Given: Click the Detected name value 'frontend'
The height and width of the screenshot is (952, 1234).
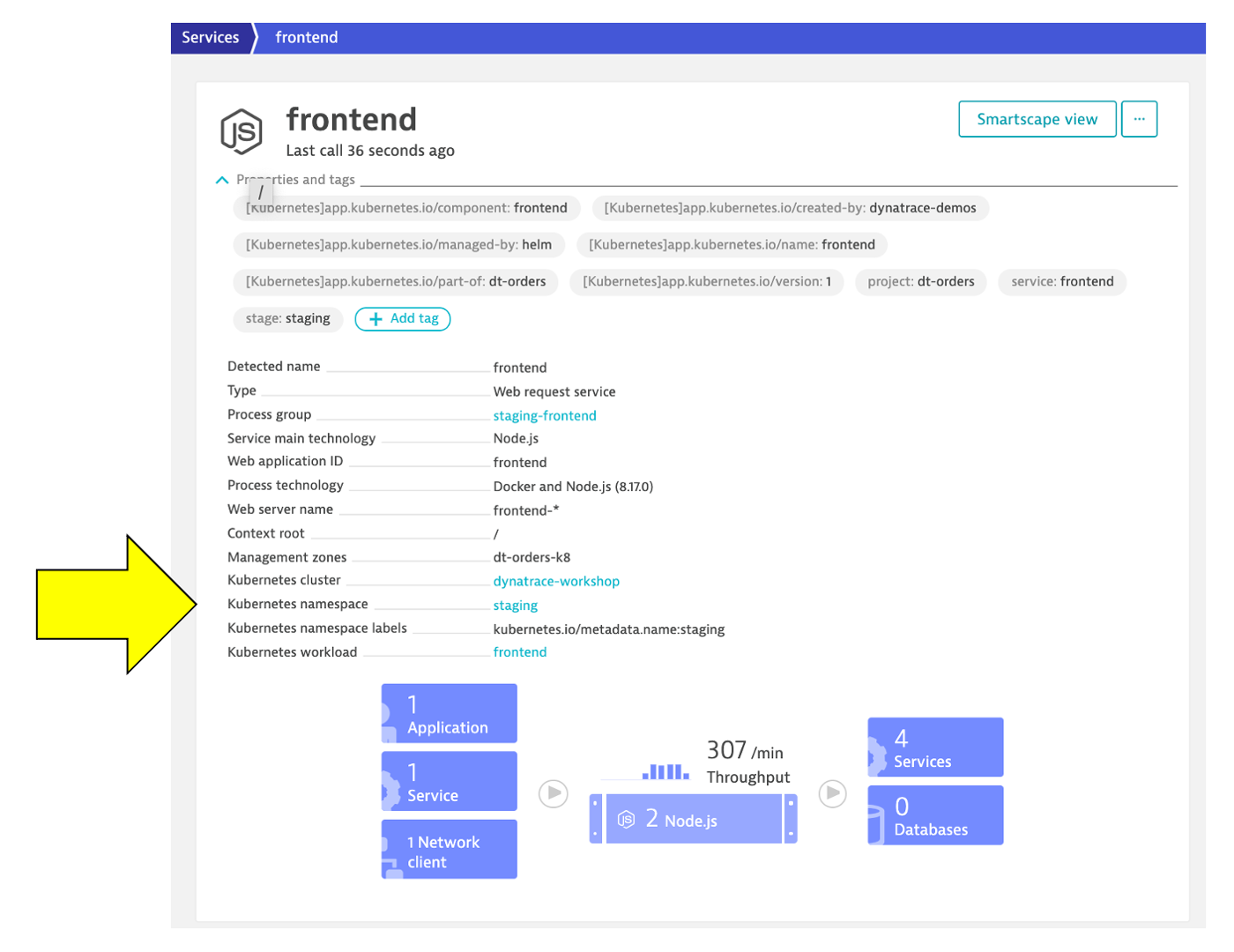Looking at the screenshot, I should 520,368.
